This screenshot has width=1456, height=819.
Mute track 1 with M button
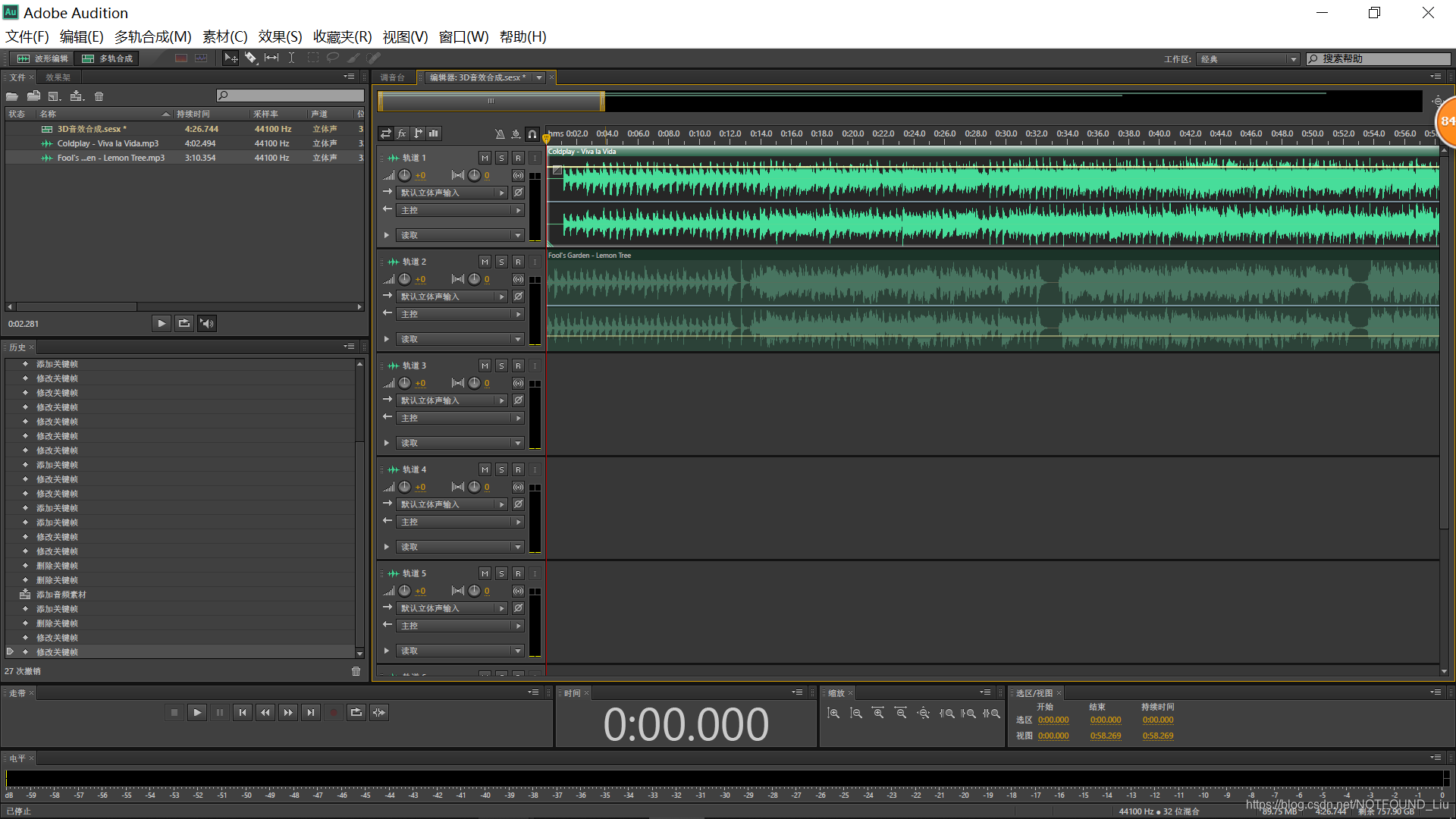(485, 158)
